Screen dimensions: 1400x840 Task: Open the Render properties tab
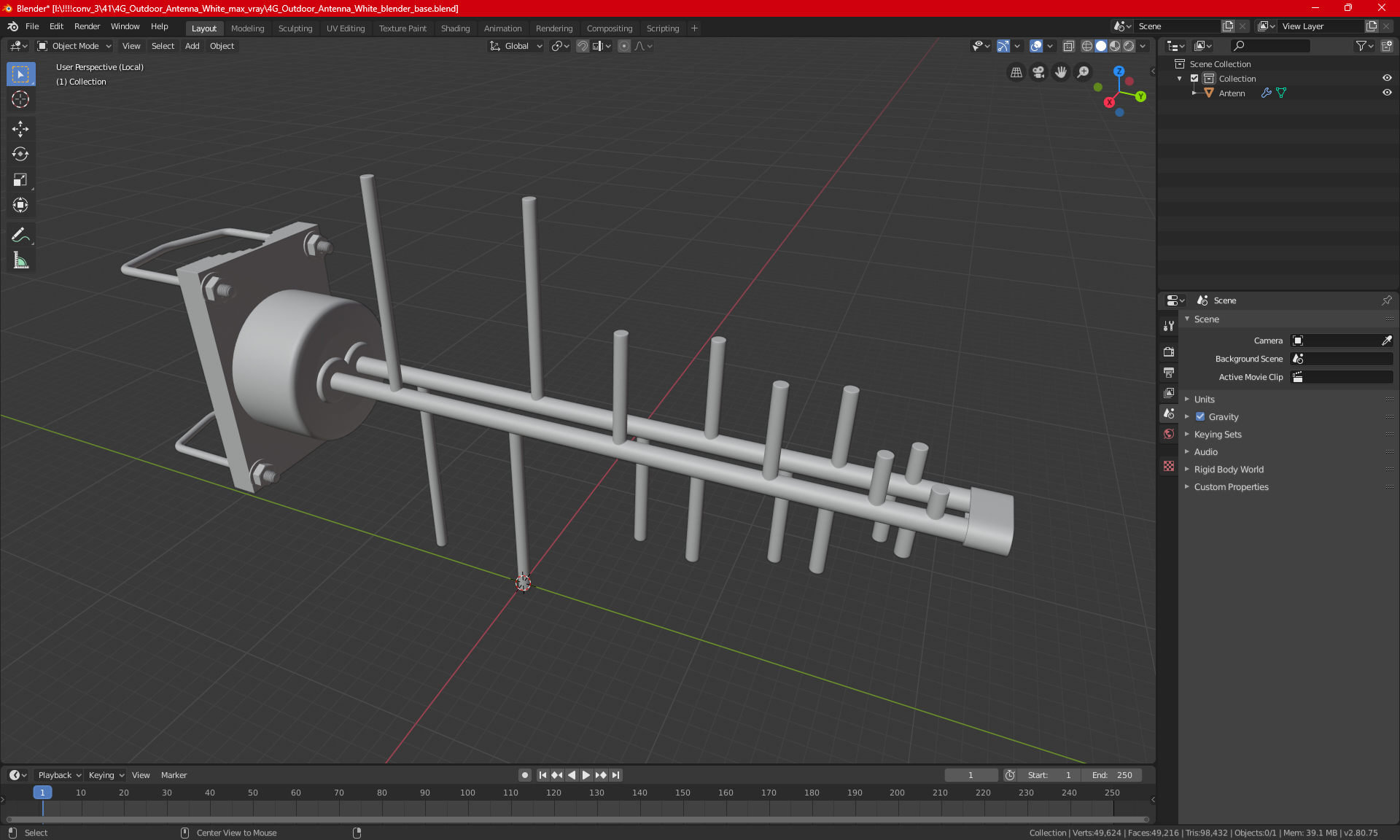(1169, 351)
